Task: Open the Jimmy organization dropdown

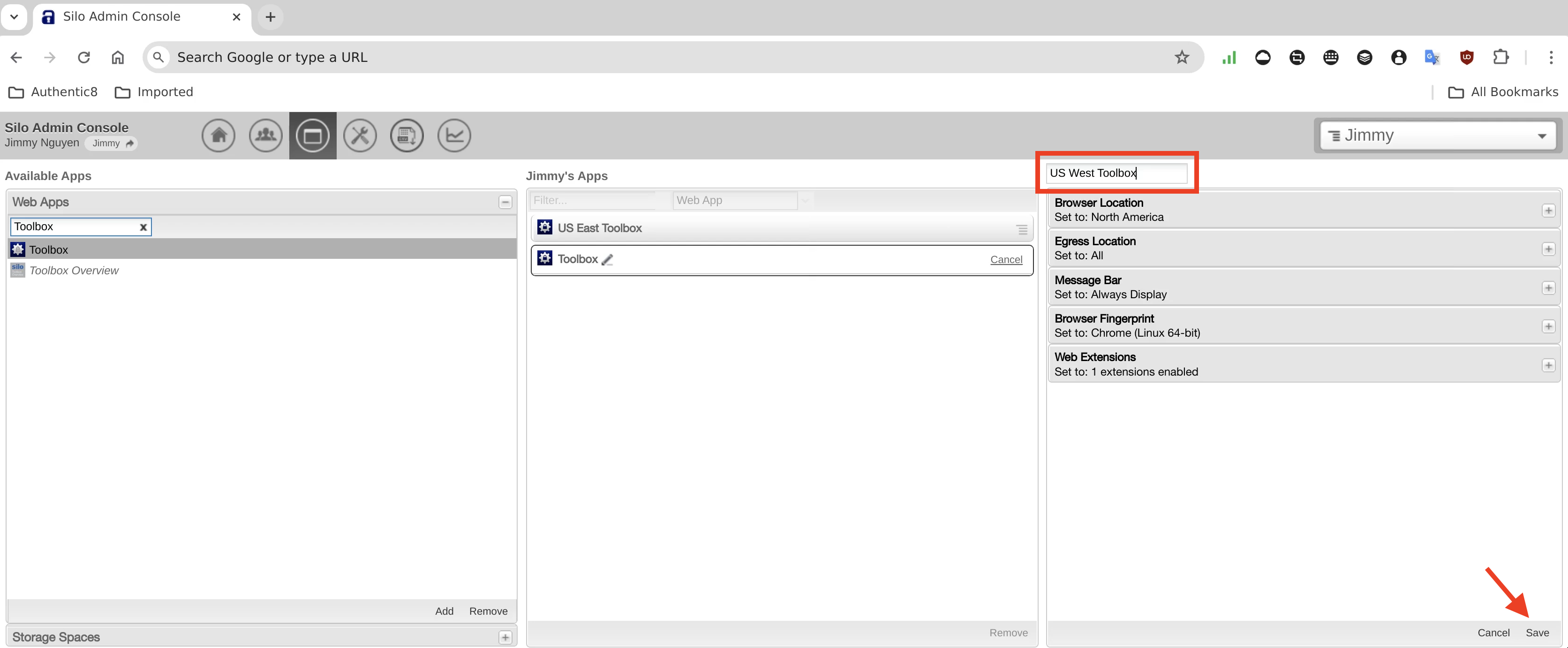Action: pyautogui.click(x=1438, y=135)
